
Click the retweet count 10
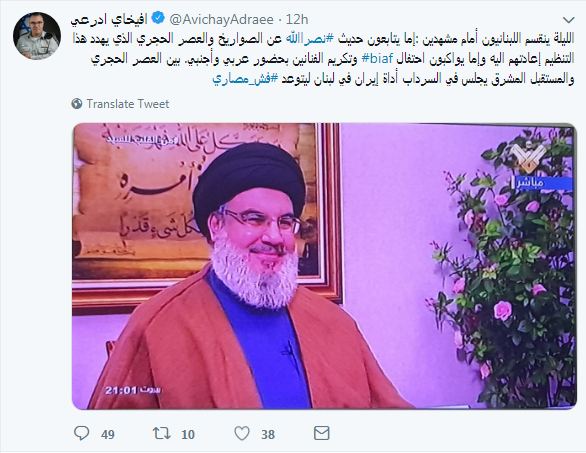[x=188, y=434]
